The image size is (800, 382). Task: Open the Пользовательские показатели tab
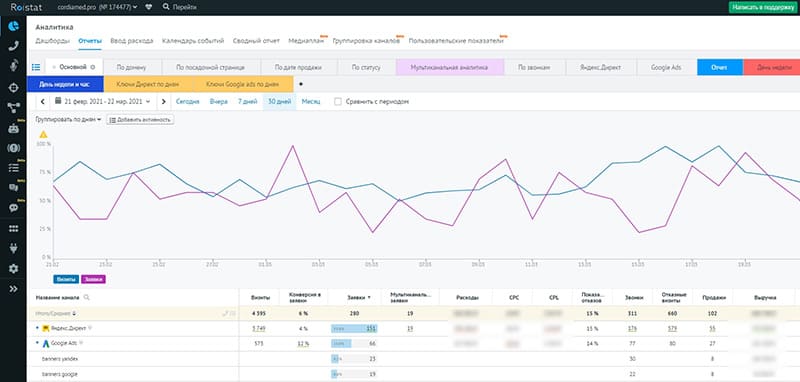pos(456,41)
